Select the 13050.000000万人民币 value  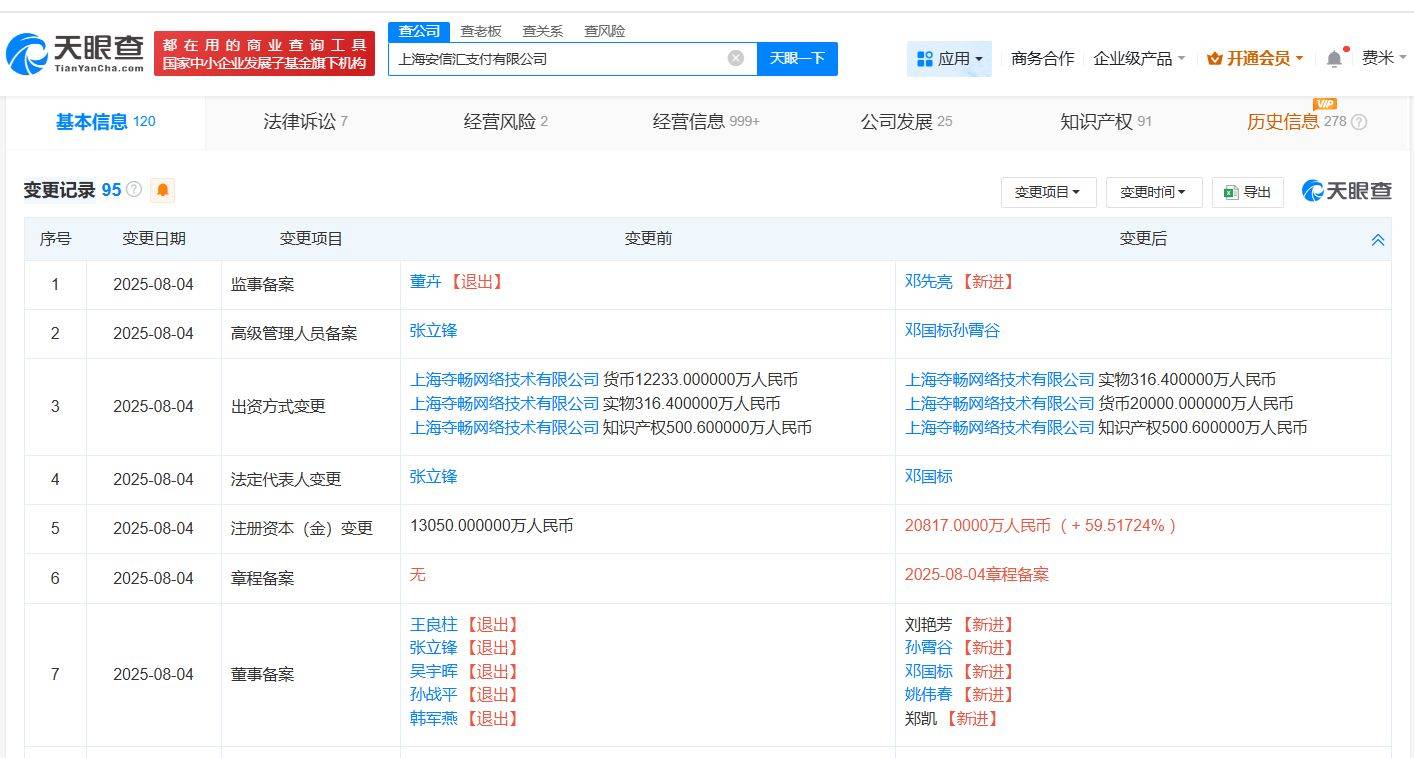(491, 525)
